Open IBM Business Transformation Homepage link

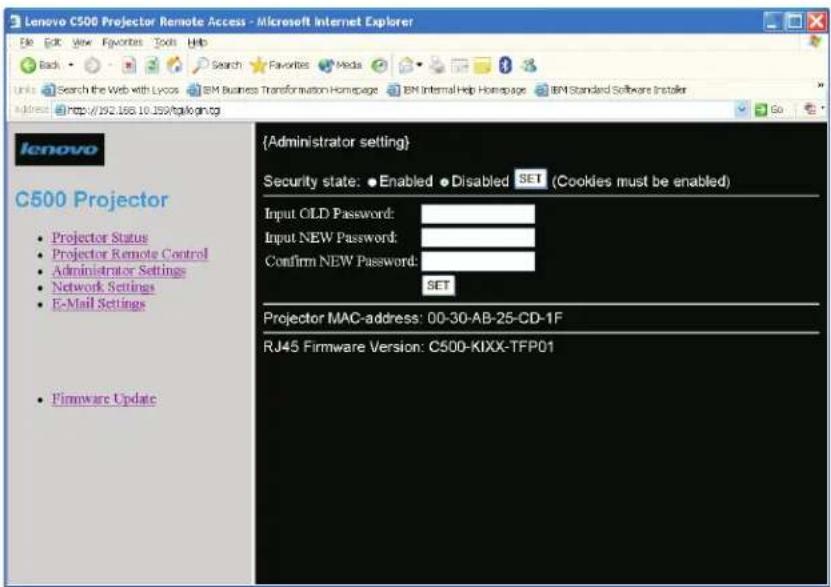284,90
